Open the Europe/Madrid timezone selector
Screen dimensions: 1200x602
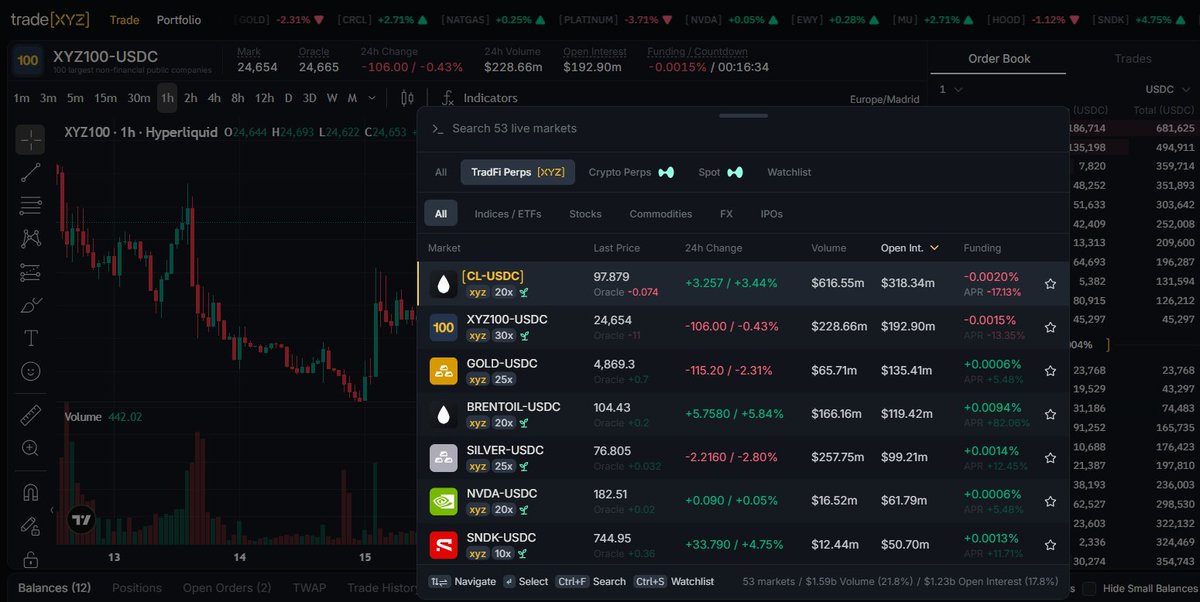pos(884,100)
